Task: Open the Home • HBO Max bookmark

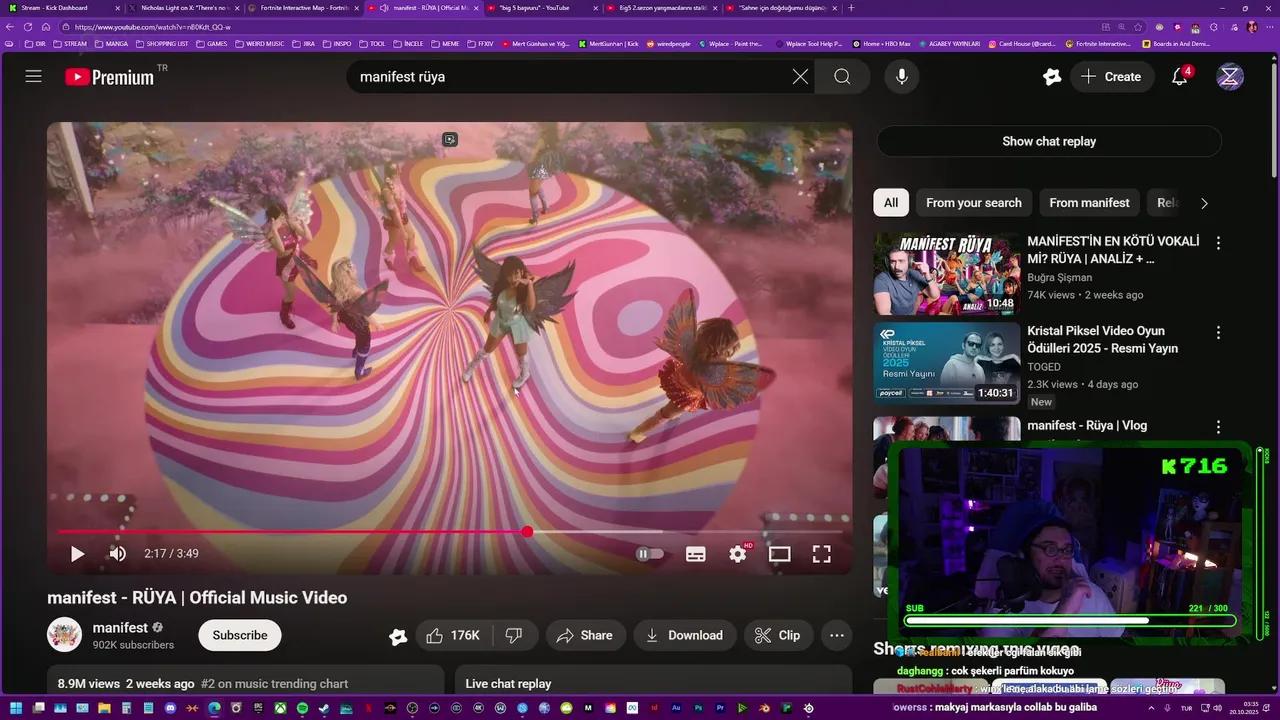Action: coord(881,44)
